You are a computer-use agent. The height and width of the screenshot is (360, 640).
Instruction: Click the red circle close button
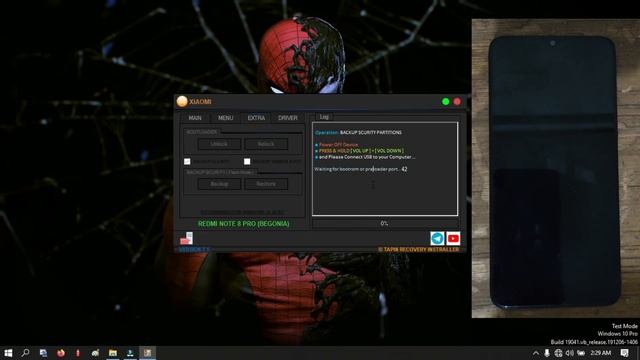click(457, 102)
